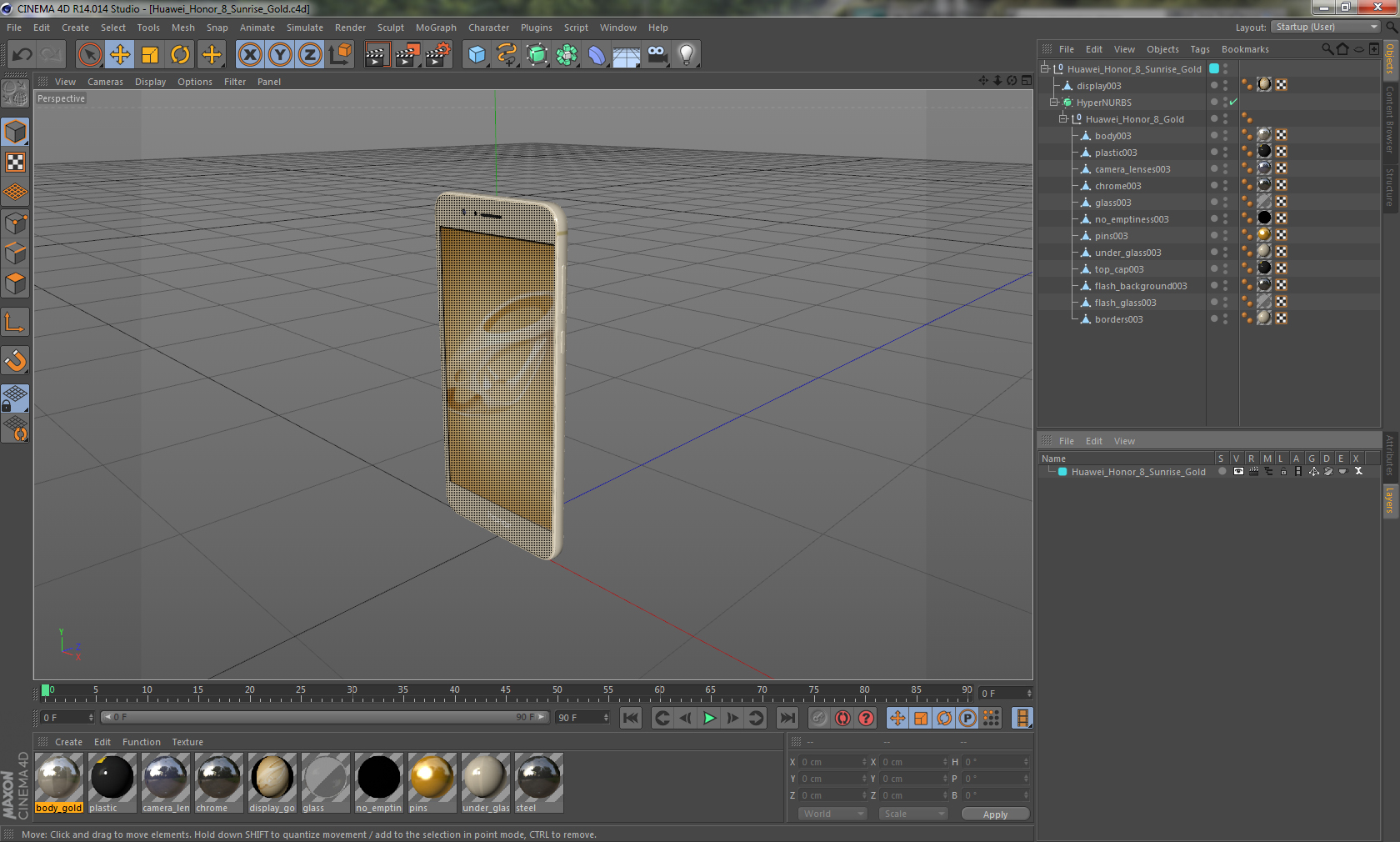Viewport: 1400px width, 842px height.
Task: Toggle Autokeying record button
Action: coord(842,718)
